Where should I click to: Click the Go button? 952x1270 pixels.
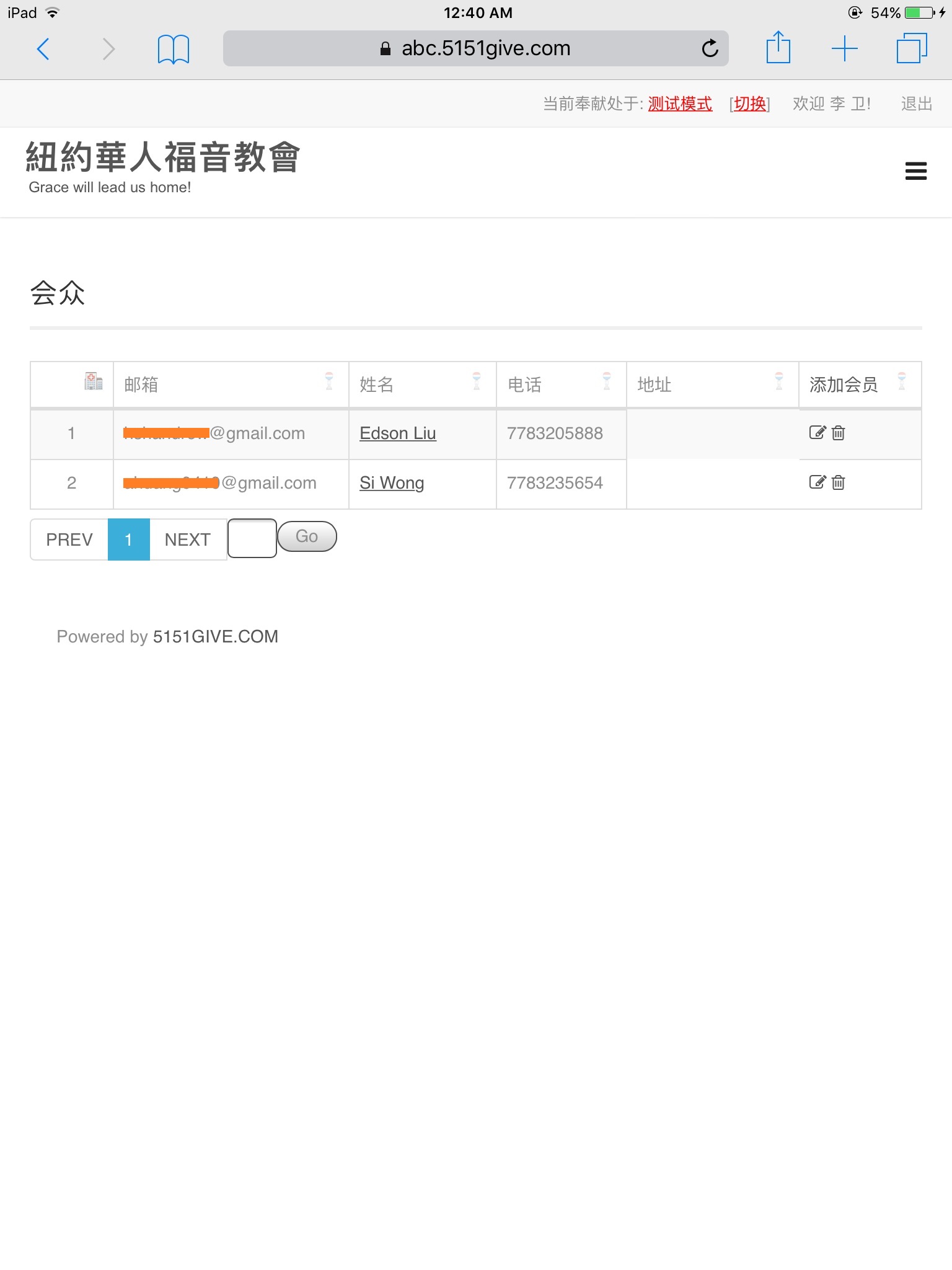pos(307,536)
